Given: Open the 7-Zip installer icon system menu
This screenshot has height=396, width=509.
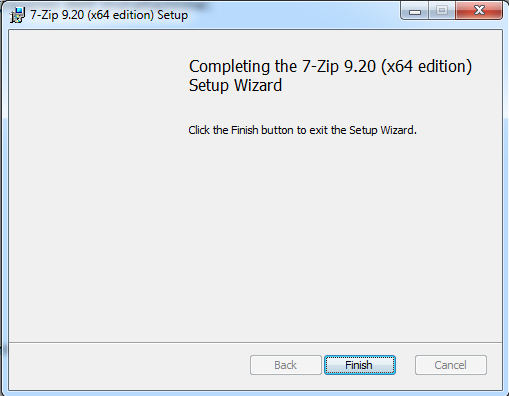Looking at the screenshot, I should 17,15.
